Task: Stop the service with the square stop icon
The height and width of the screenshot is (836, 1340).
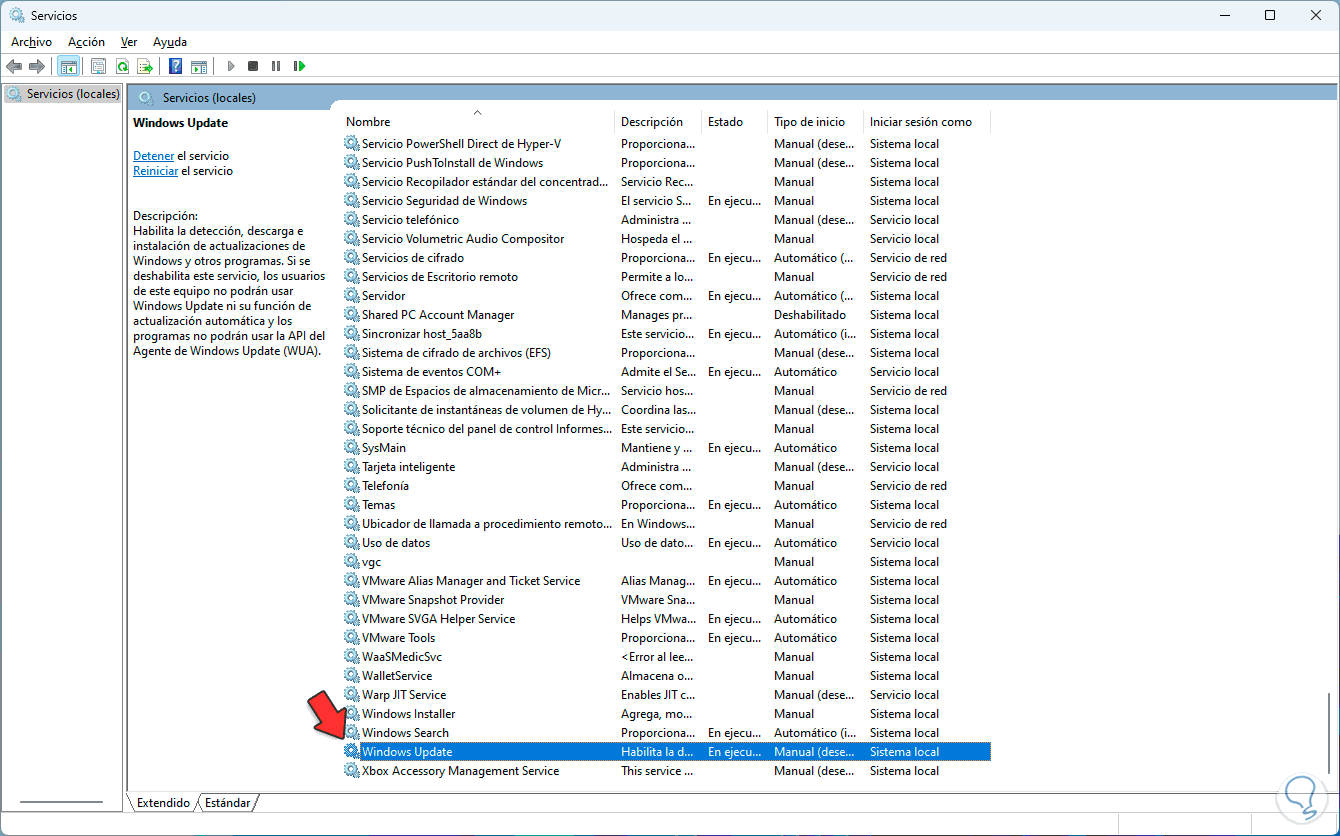Action: [x=253, y=66]
